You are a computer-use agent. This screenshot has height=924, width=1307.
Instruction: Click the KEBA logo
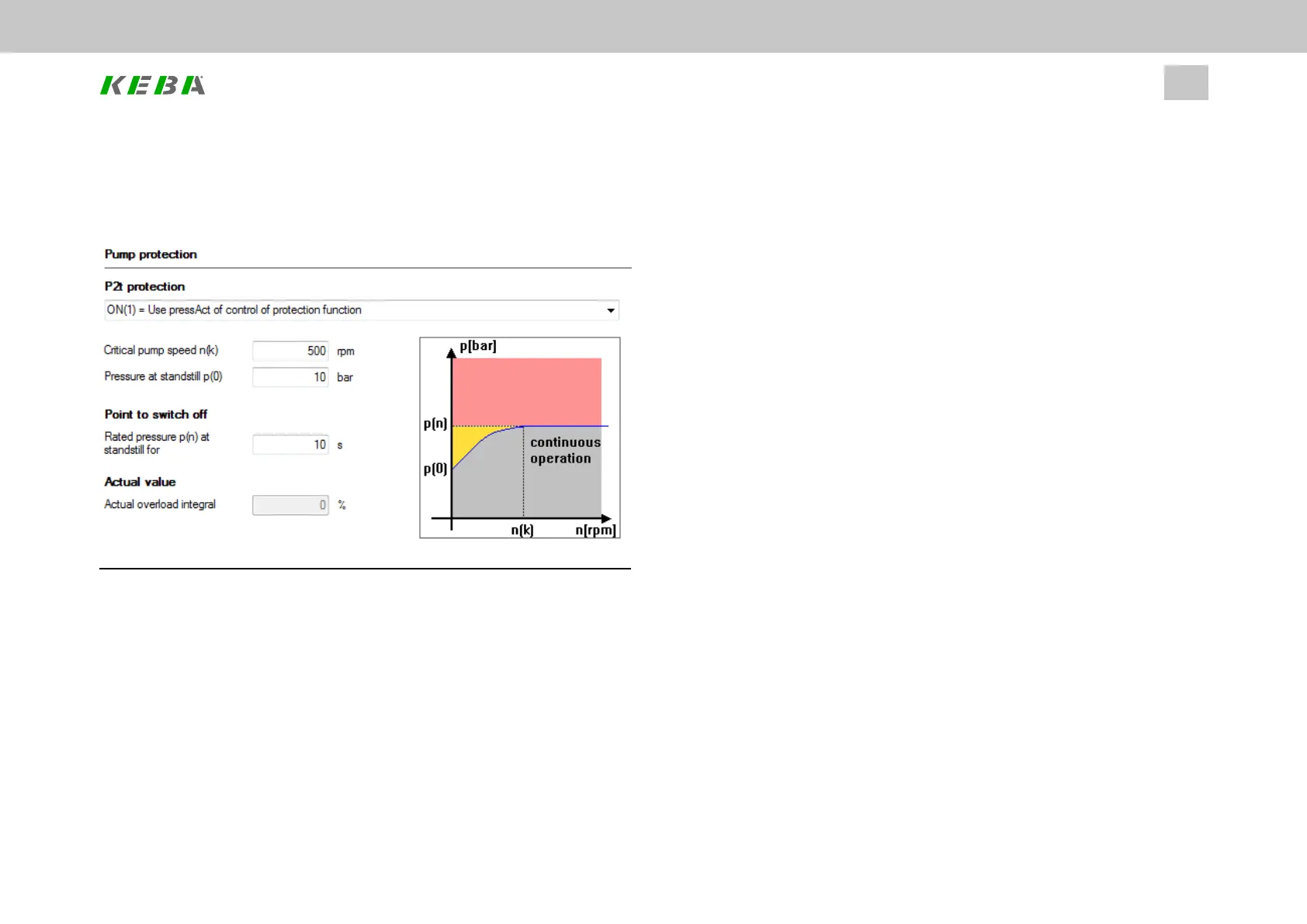[153, 85]
